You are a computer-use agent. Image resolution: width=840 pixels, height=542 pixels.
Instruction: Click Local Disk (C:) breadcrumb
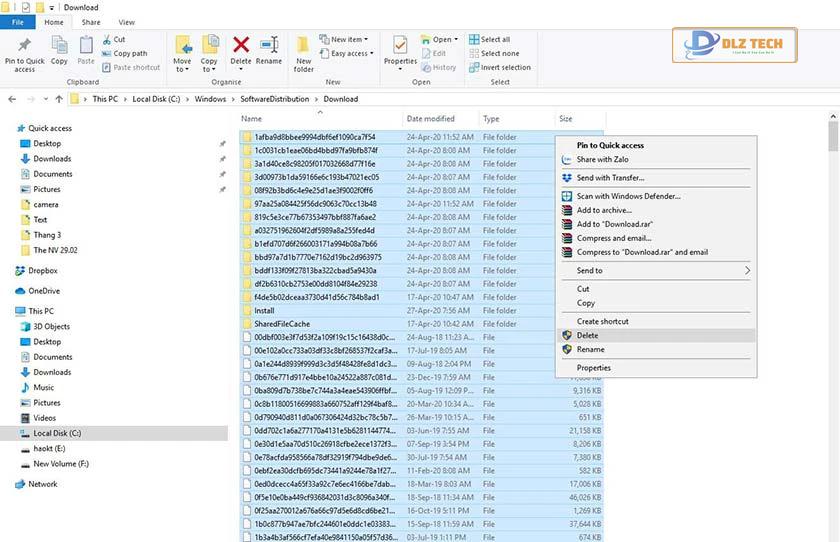point(156,99)
